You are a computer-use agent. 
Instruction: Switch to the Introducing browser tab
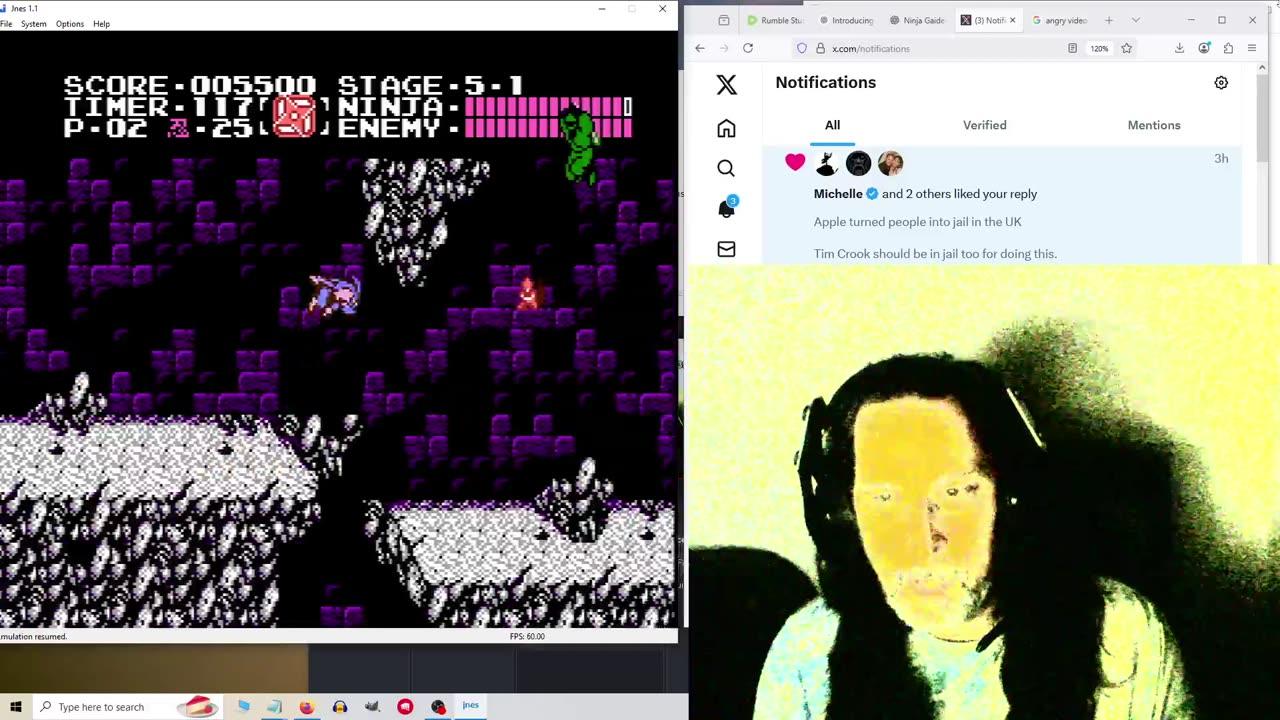pos(847,20)
